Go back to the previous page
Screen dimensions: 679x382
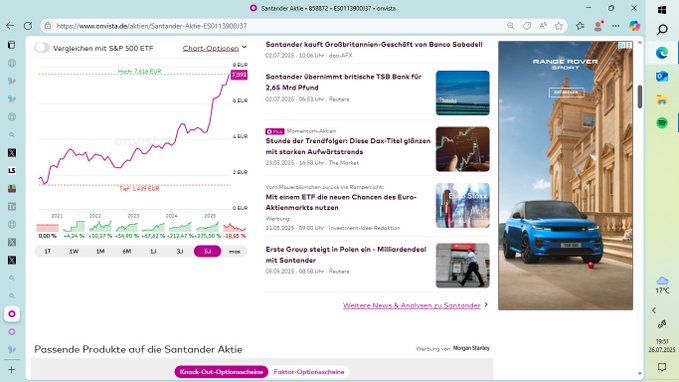(x=10, y=26)
